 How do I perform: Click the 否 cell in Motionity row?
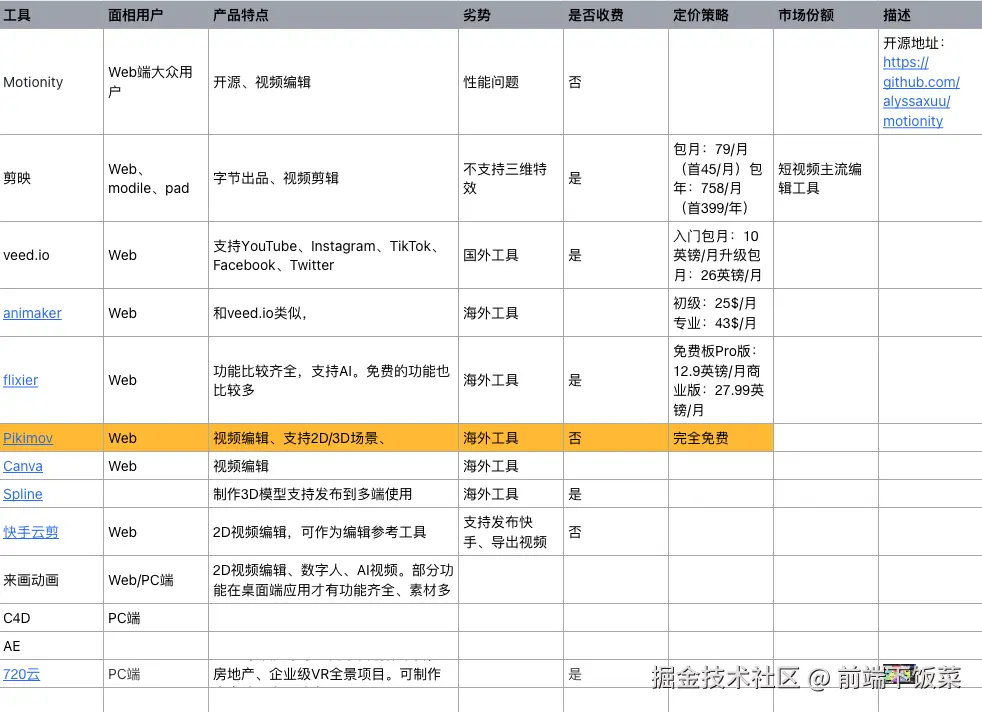coord(616,82)
